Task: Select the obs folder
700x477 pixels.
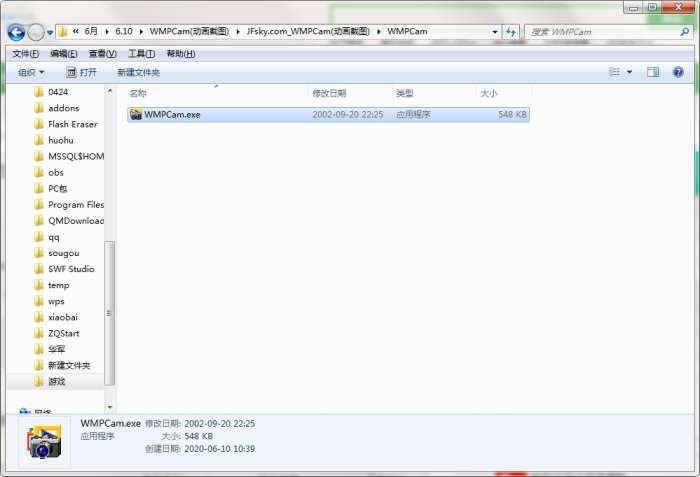Action: [56, 172]
